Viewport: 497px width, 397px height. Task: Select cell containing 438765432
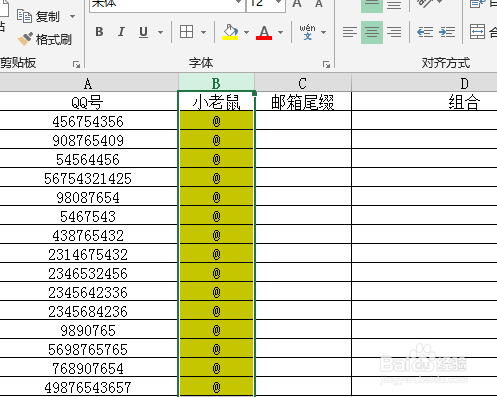tap(88, 235)
